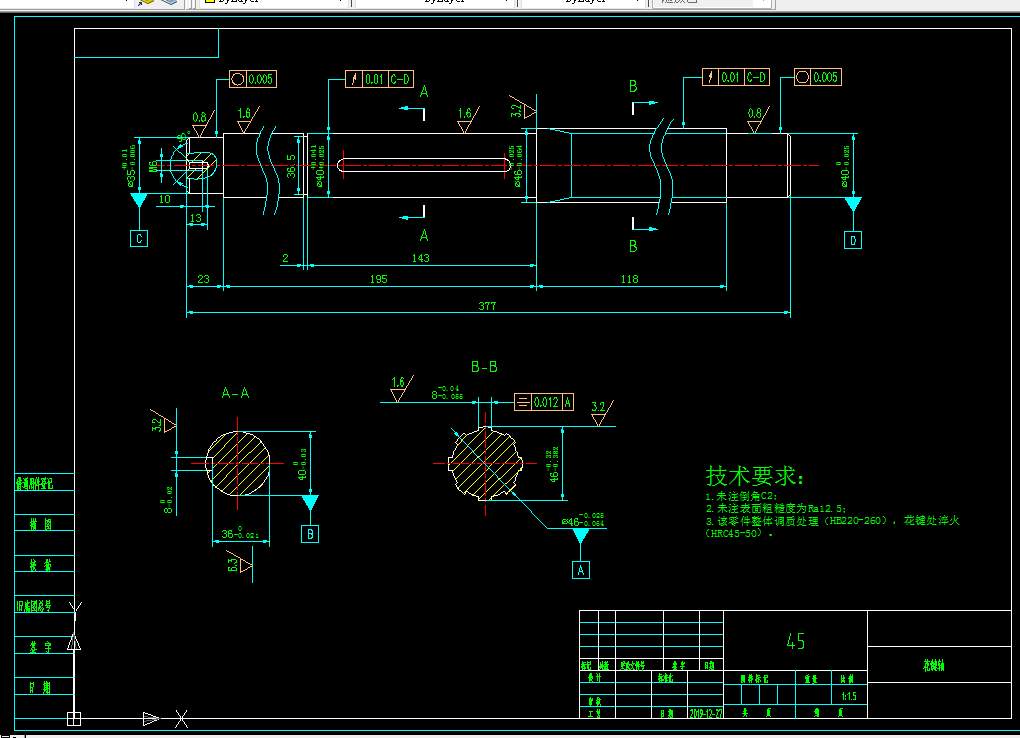This screenshot has width=1020, height=738.
Task: Select technical note 3 about HB220-260 treatment
Action: [x=833, y=526]
